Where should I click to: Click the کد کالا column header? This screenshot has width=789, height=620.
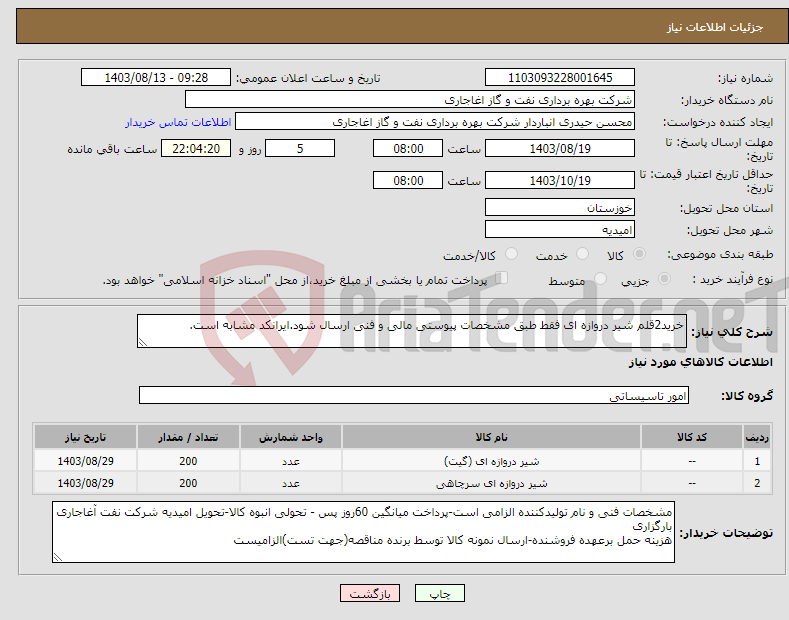point(692,437)
